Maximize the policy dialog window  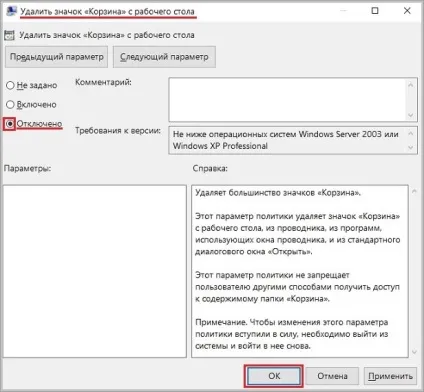375,11
